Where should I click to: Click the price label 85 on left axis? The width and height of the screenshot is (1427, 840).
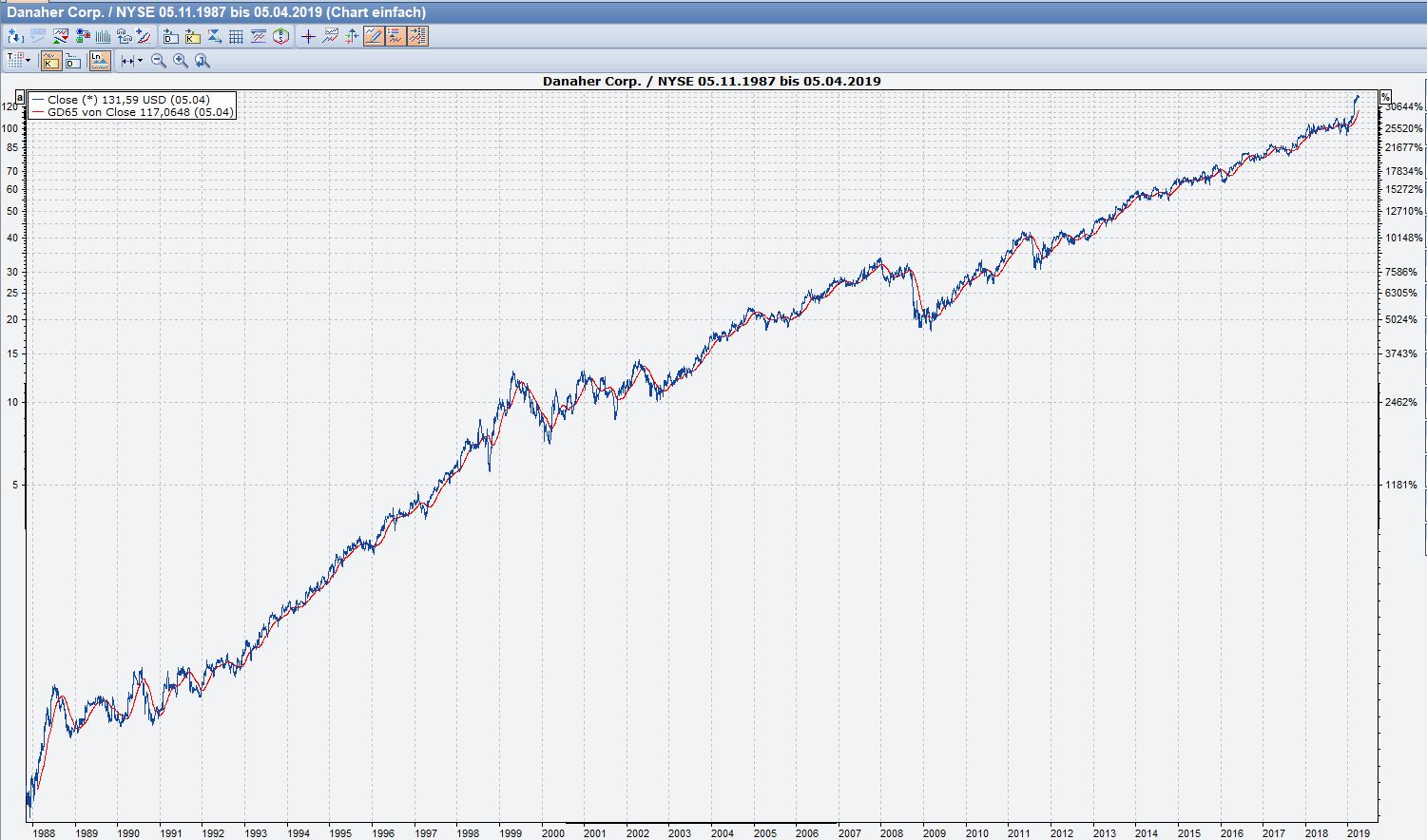(x=12, y=147)
